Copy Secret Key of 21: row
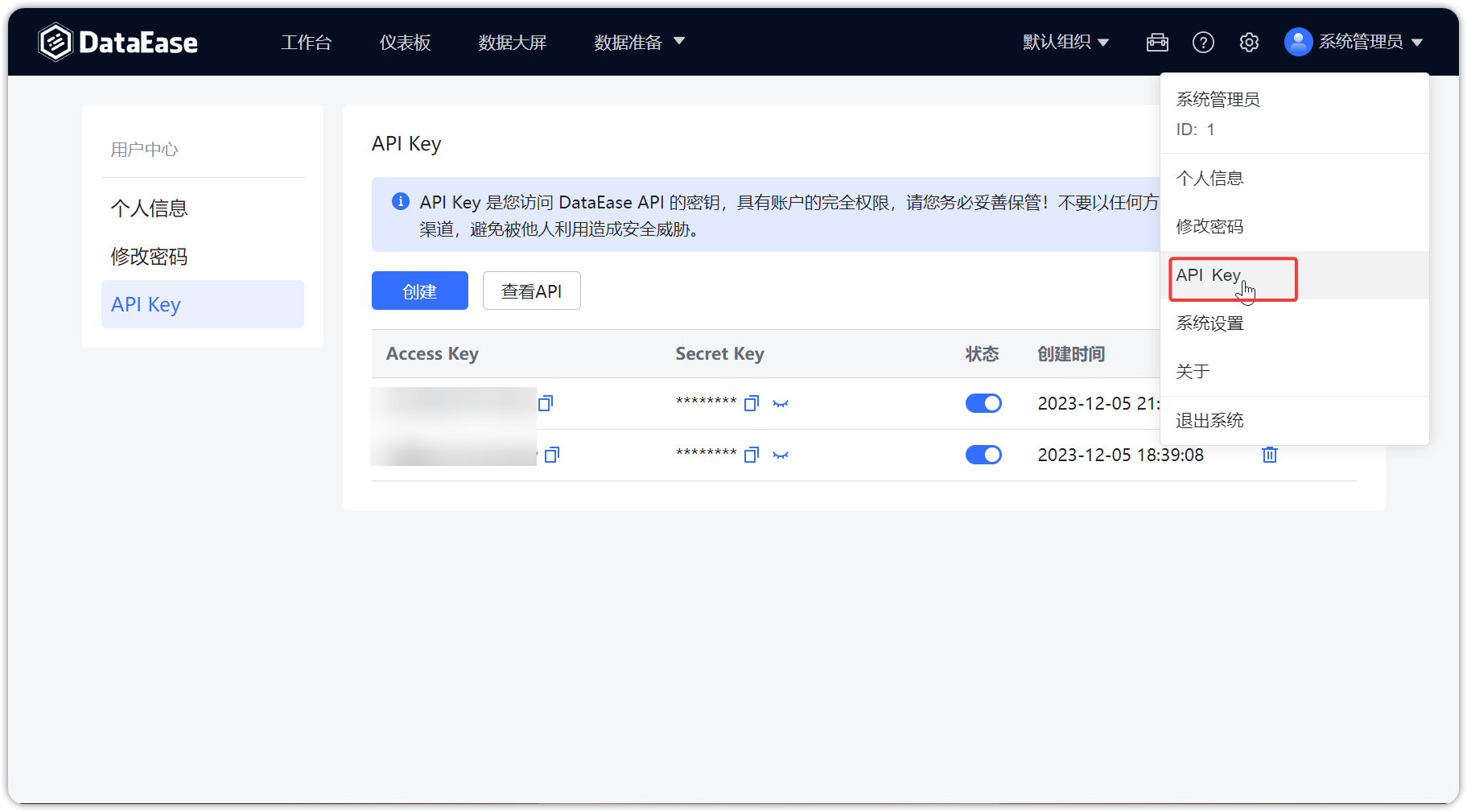Screen dimensions: 1467x812 (x=752, y=403)
